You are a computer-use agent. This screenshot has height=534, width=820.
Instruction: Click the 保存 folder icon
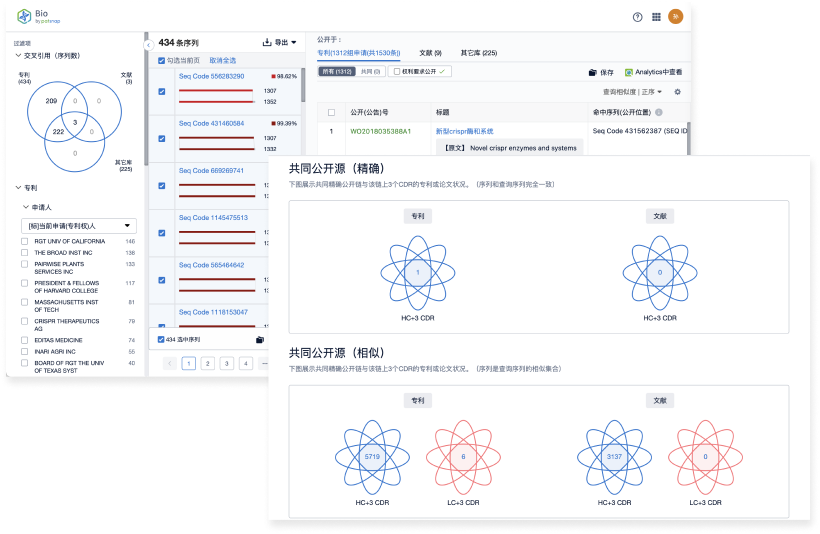point(594,72)
